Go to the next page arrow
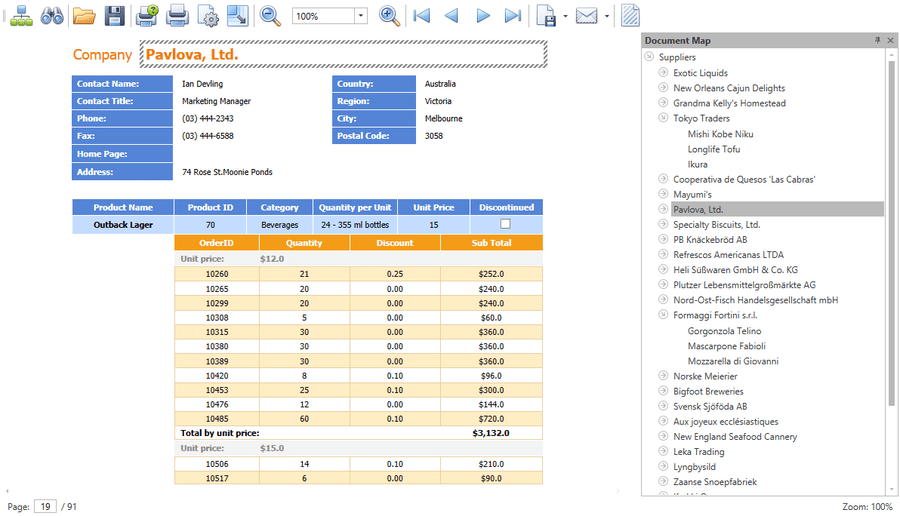Viewport: 900px width, 516px height. point(483,15)
